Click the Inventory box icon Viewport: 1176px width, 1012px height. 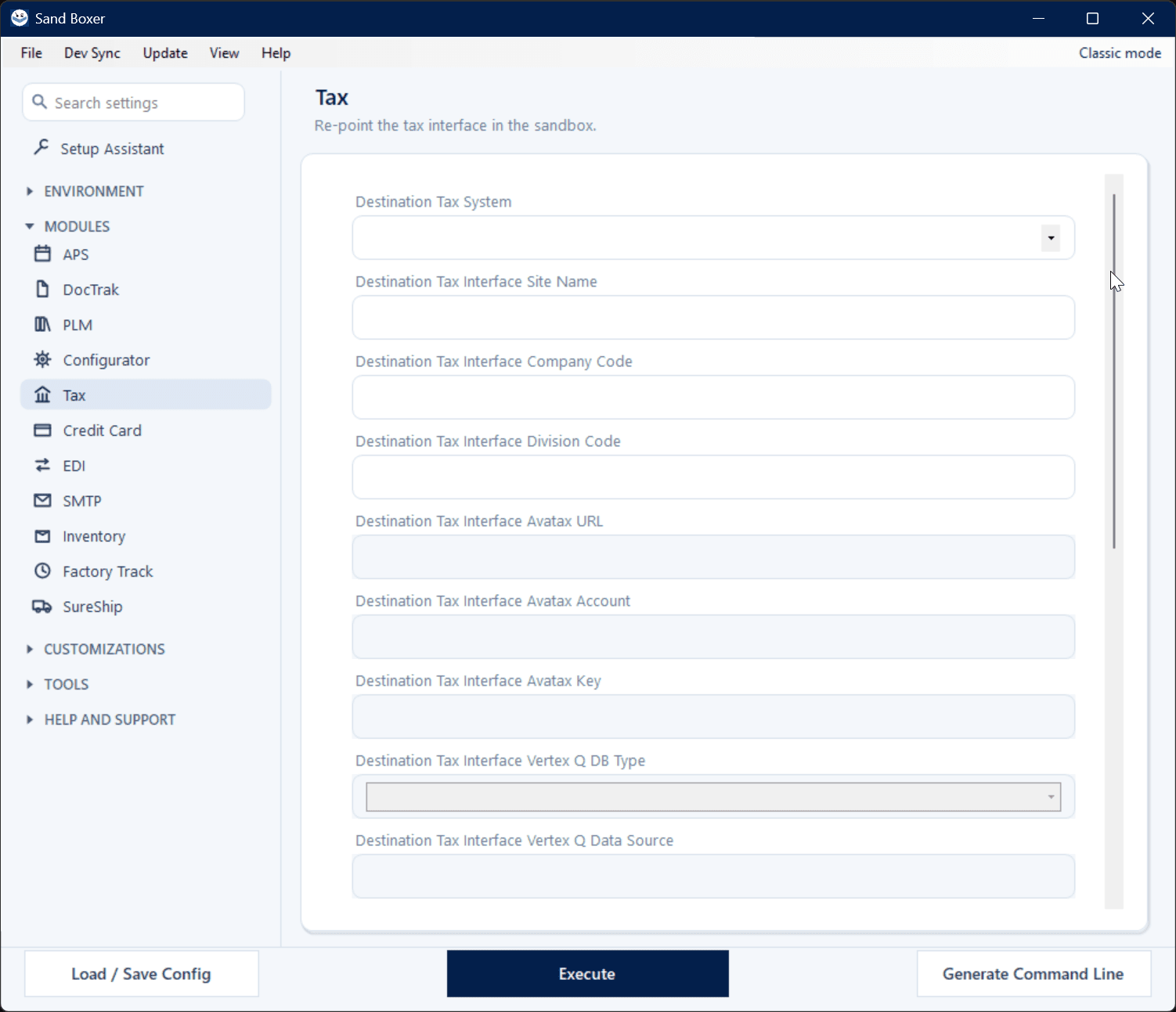(x=42, y=535)
